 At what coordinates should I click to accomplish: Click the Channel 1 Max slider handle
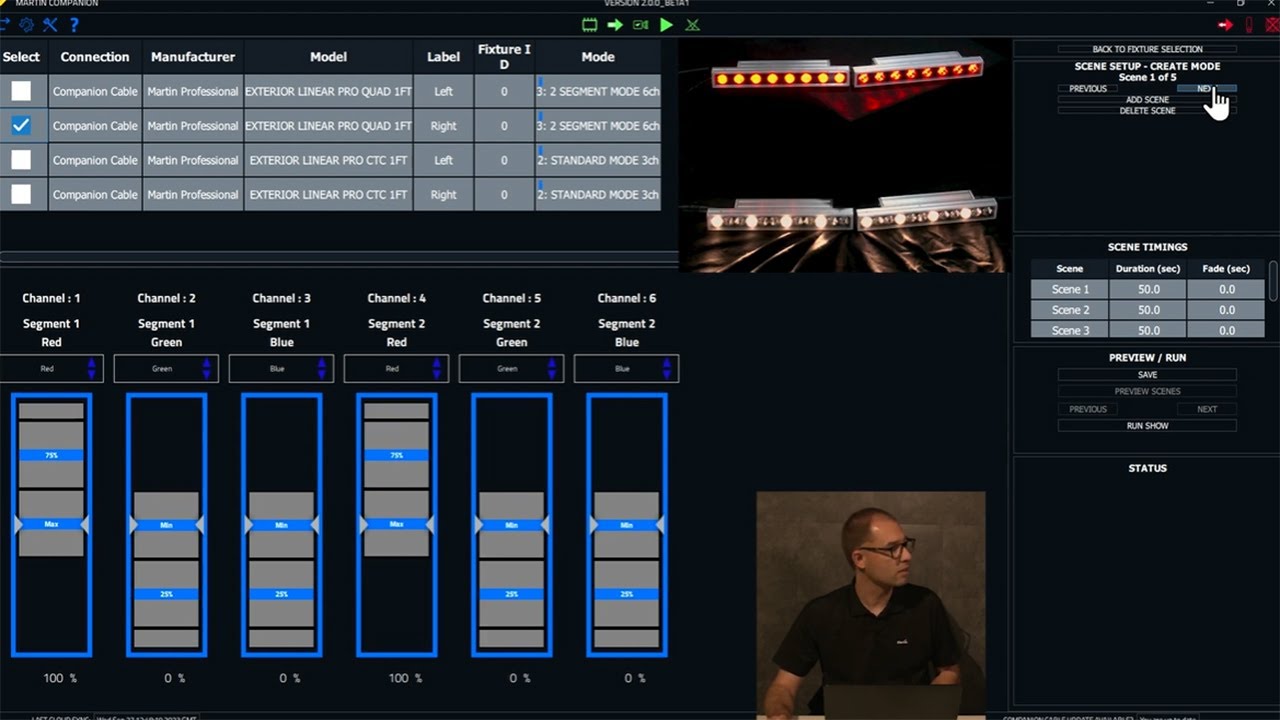click(x=51, y=524)
